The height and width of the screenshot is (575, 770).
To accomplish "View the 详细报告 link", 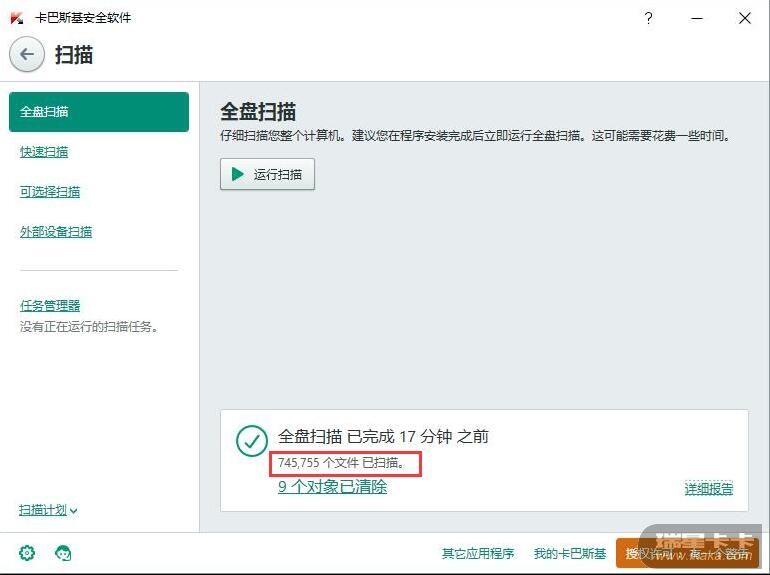I will (x=709, y=489).
